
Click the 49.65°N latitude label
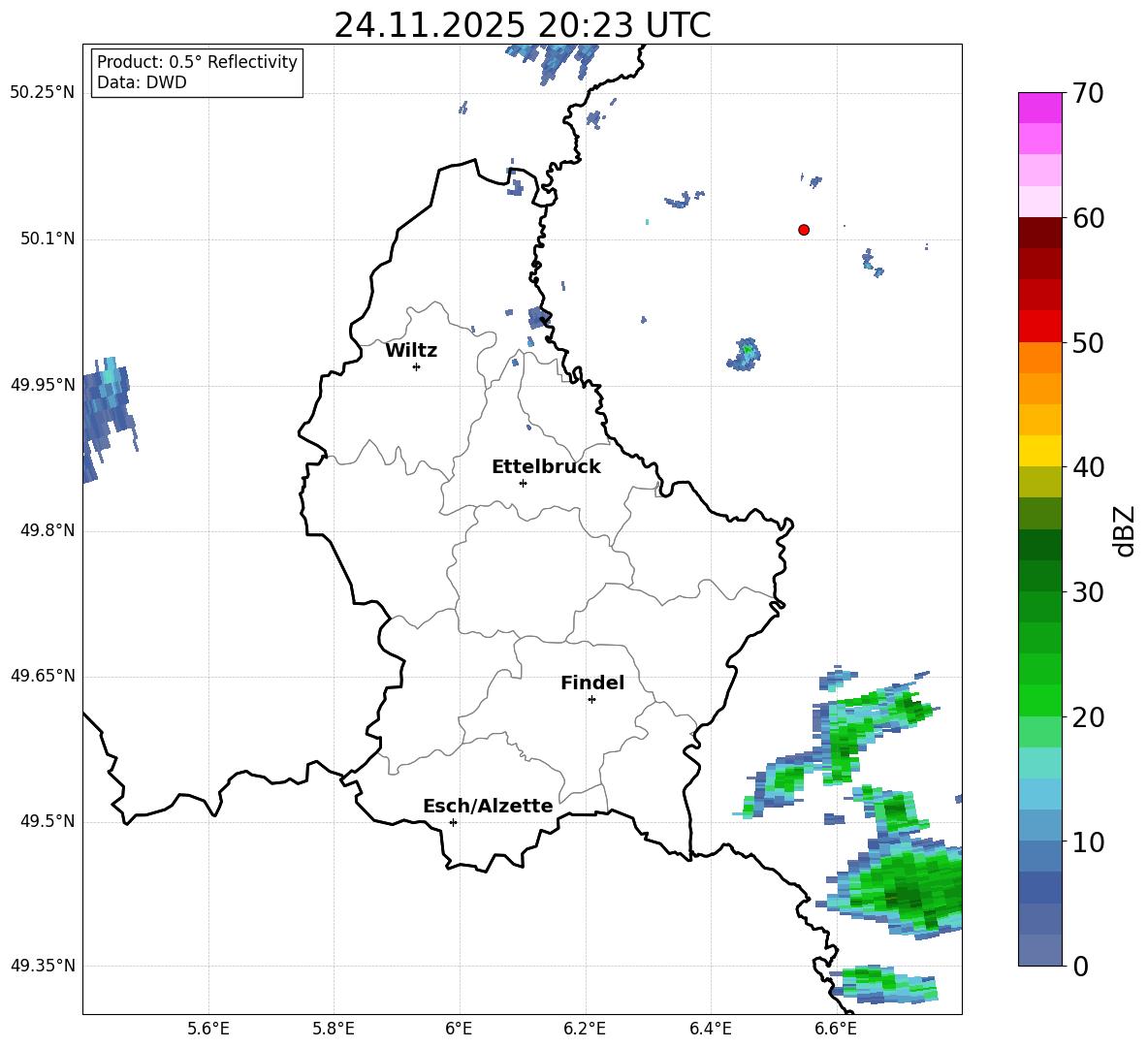pyautogui.click(x=43, y=676)
